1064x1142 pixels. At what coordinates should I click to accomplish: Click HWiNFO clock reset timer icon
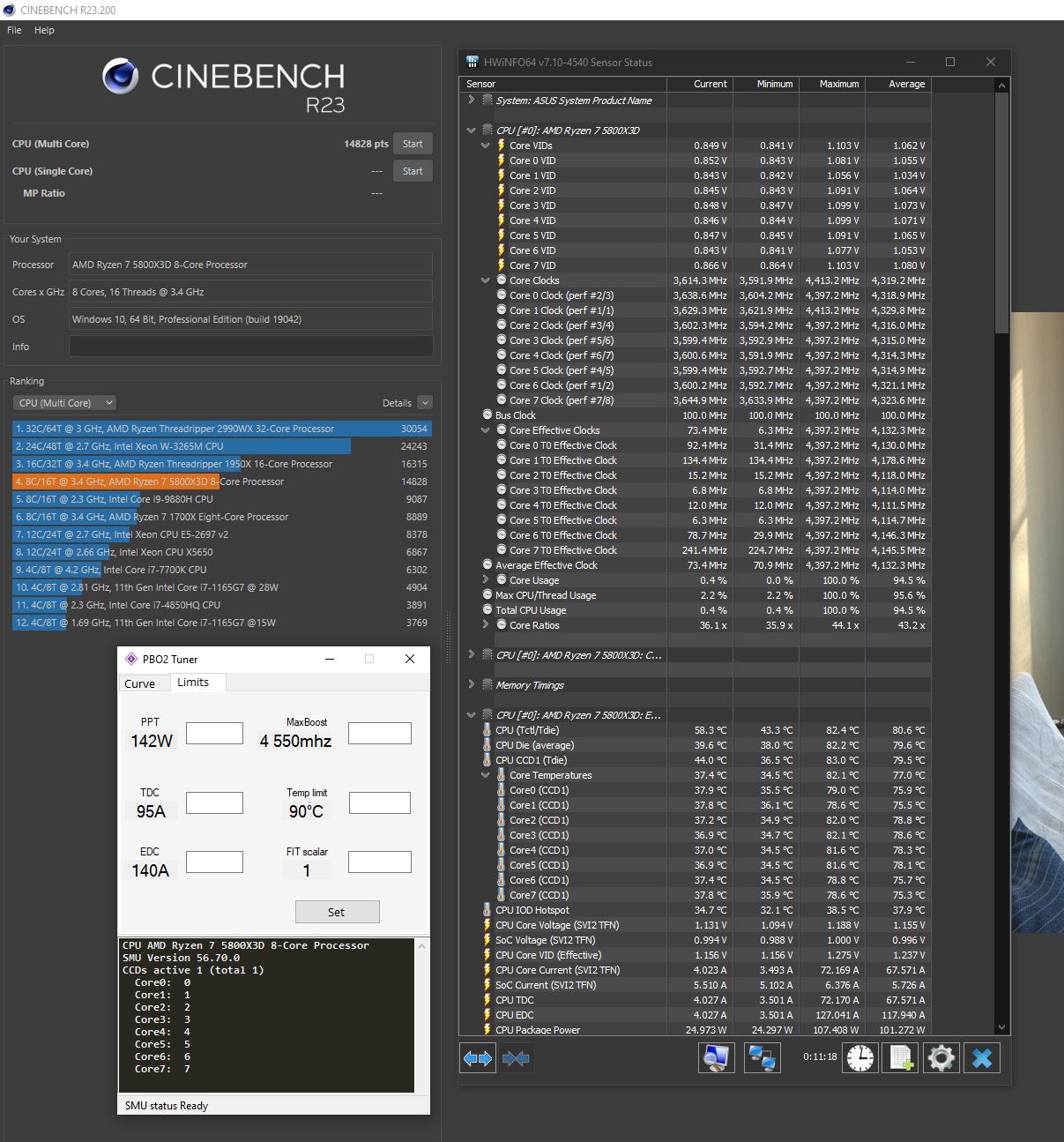coord(860,1057)
